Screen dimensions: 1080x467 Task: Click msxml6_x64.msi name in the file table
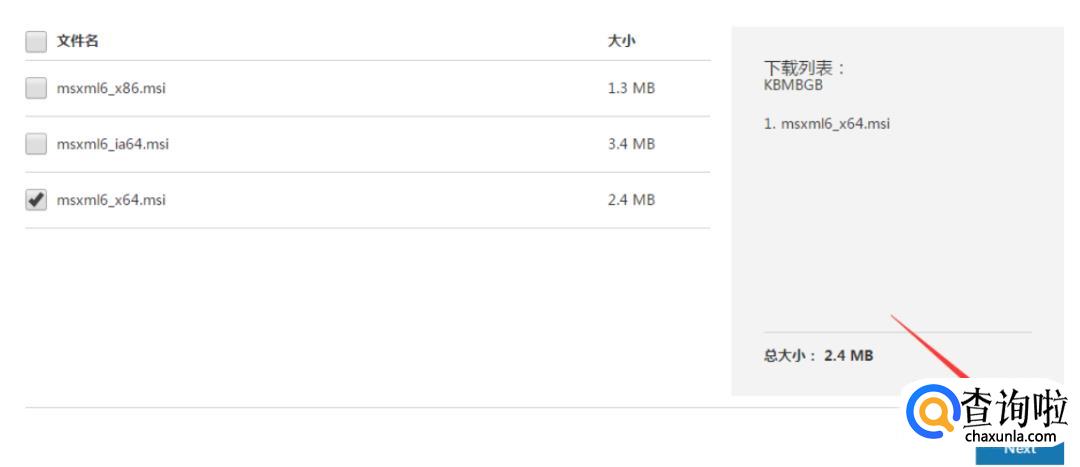tap(111, 200)
